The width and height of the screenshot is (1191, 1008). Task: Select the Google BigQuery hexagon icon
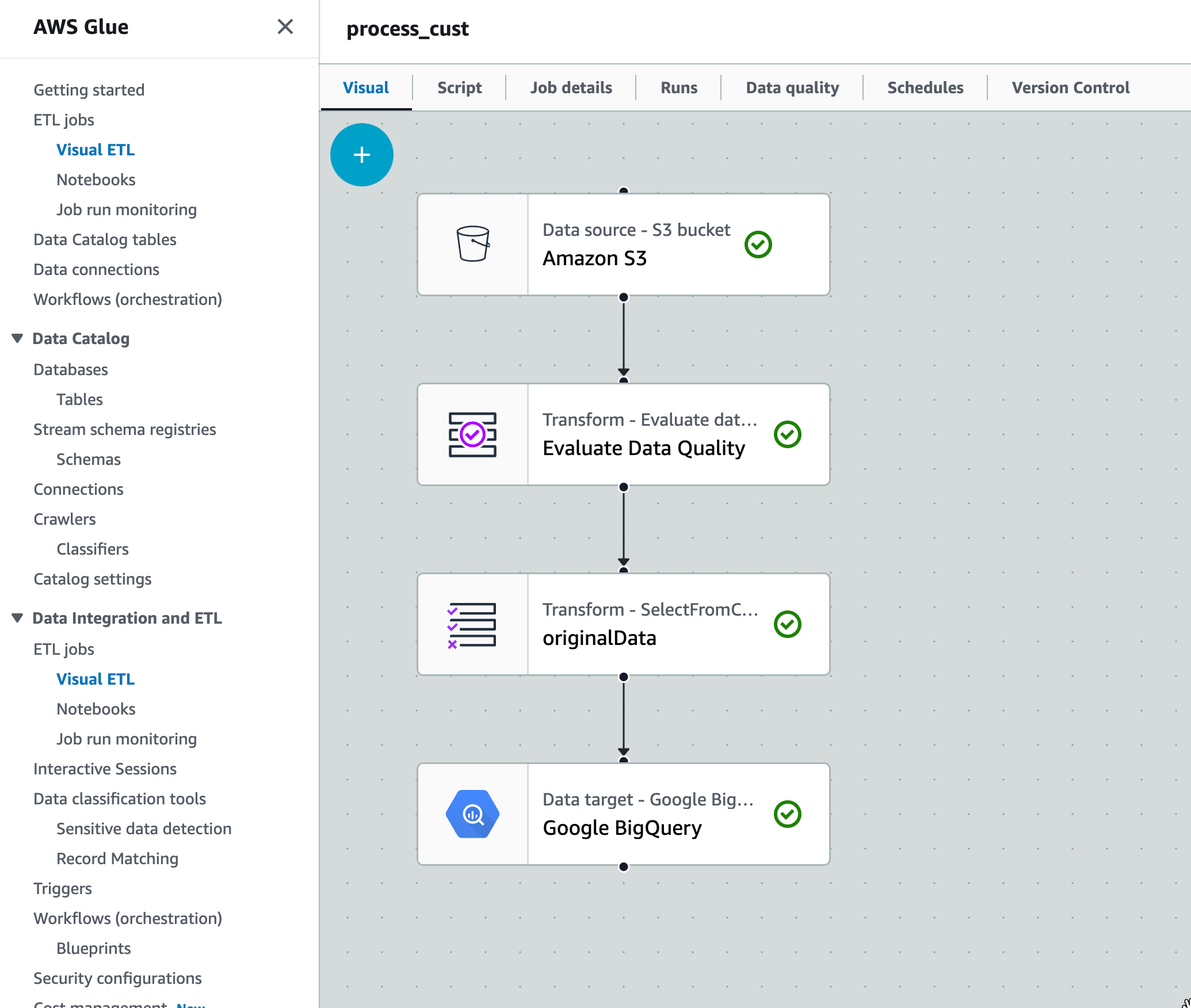pyautogui.click(x=472, y=814)
